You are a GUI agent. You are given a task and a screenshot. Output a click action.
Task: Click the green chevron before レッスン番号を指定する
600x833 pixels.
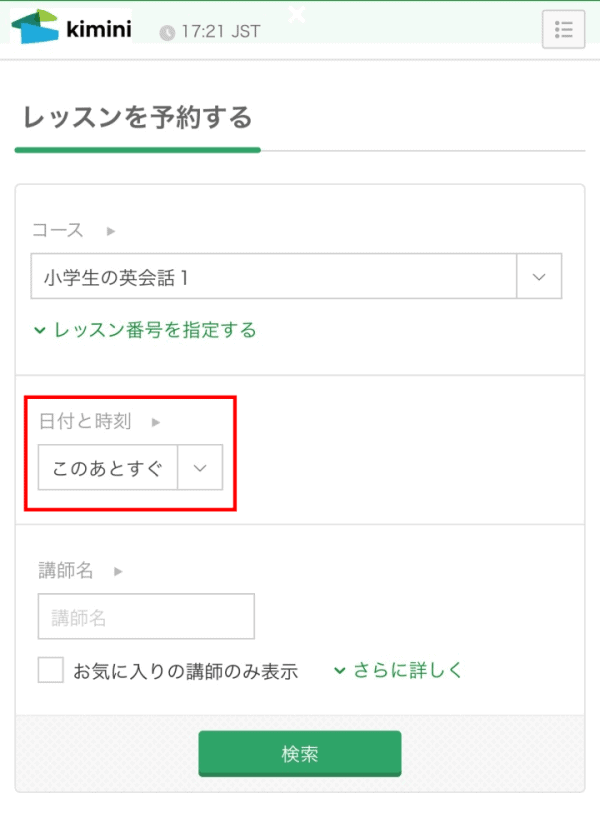click(39, 329)
